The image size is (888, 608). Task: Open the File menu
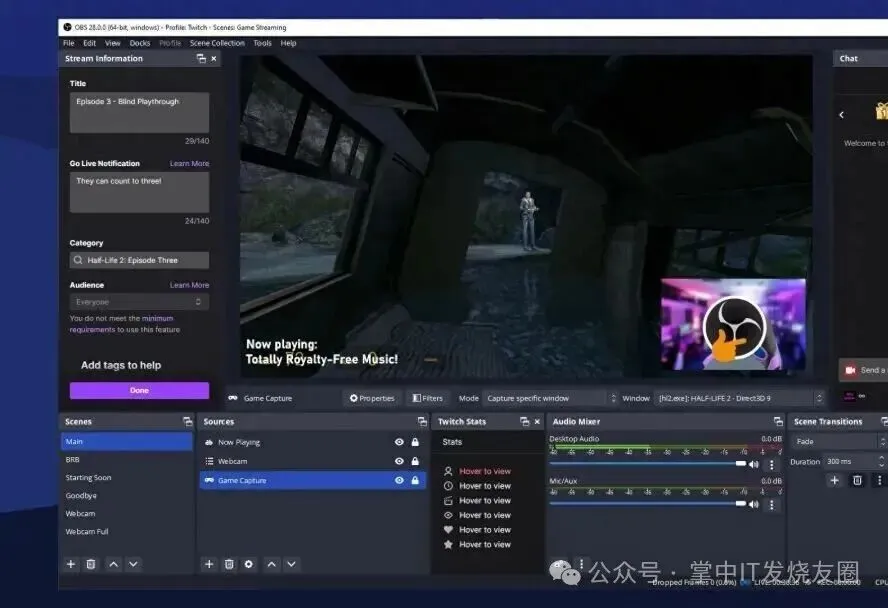point(69,43)
